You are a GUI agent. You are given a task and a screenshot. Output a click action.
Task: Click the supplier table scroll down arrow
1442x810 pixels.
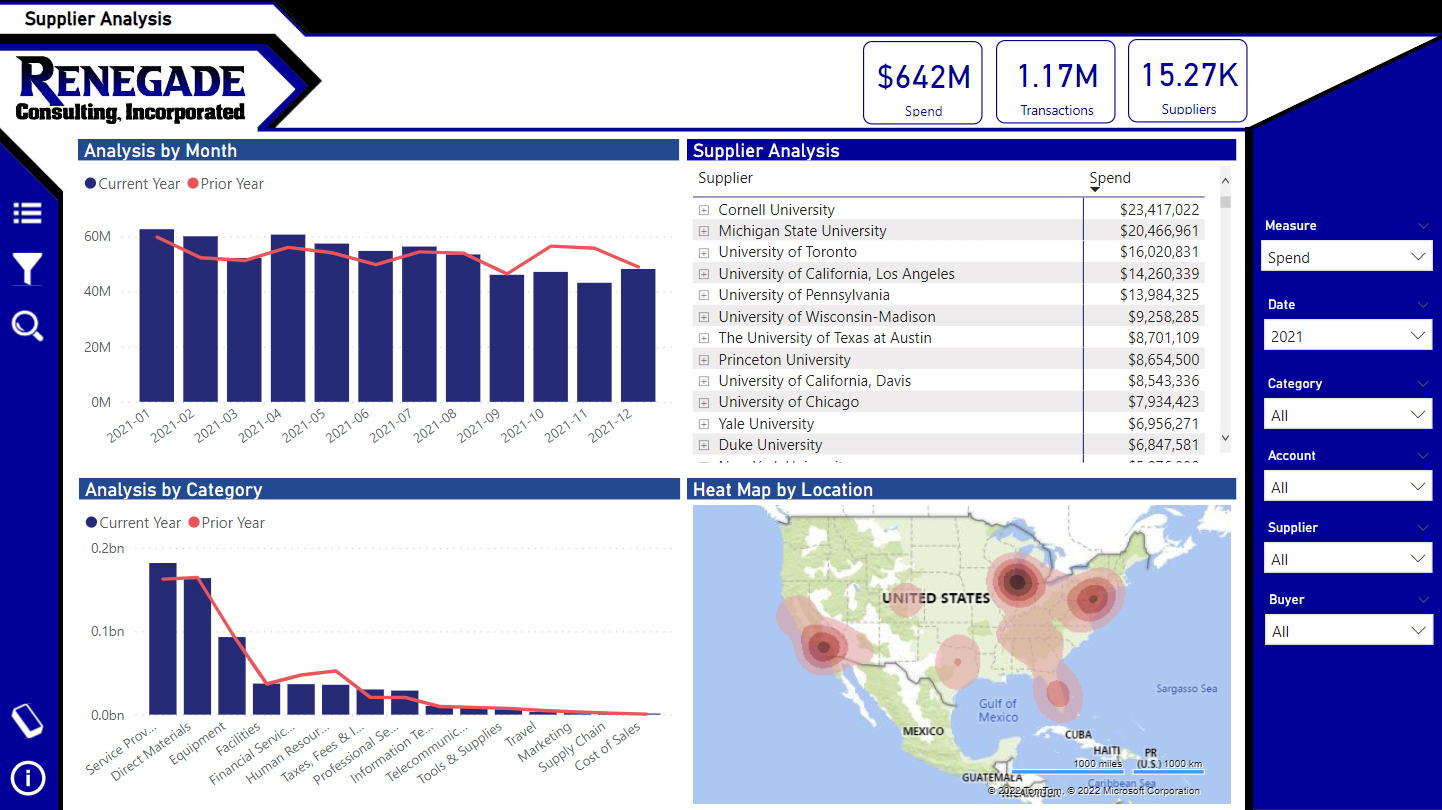(x=1225, y=438)
